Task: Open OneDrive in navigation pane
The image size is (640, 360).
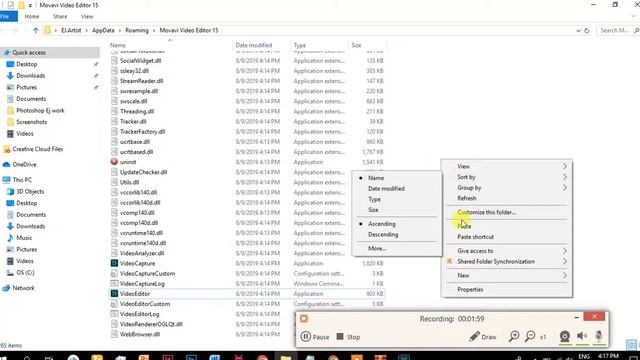Action: [x=24, y=164]
